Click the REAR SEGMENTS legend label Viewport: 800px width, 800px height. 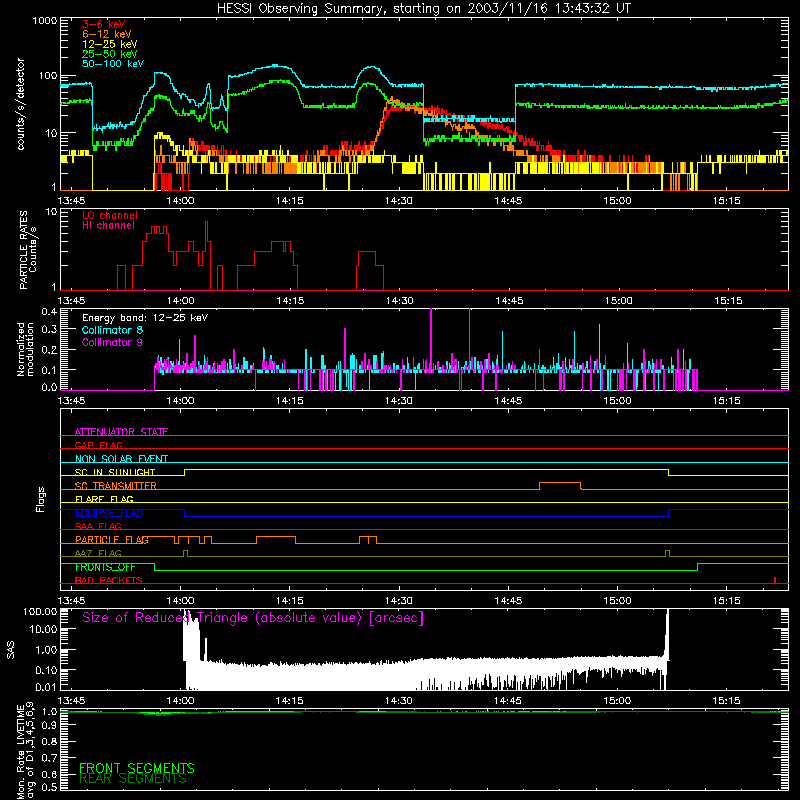point(133,779)
